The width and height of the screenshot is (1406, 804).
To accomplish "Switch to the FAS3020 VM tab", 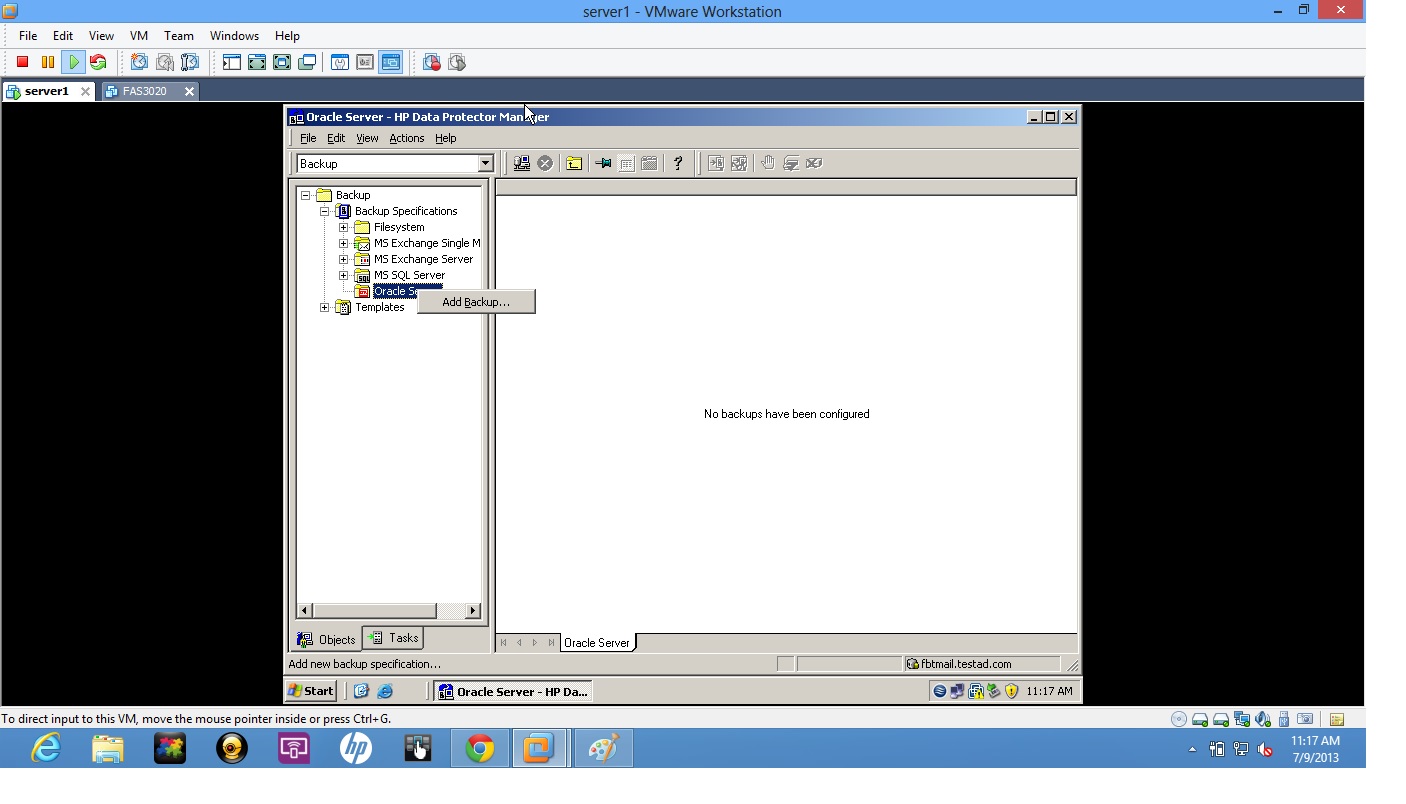I will [147, 91].
